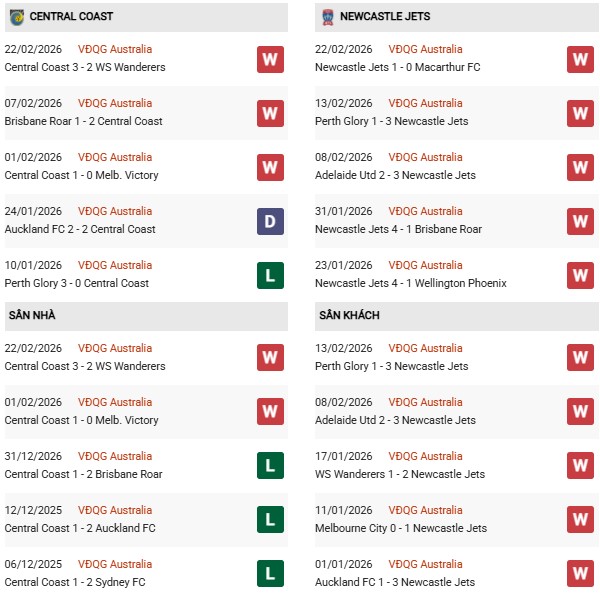Click the Central Coast team logo
Screen dimensions: 600x595
coord(17,17)
